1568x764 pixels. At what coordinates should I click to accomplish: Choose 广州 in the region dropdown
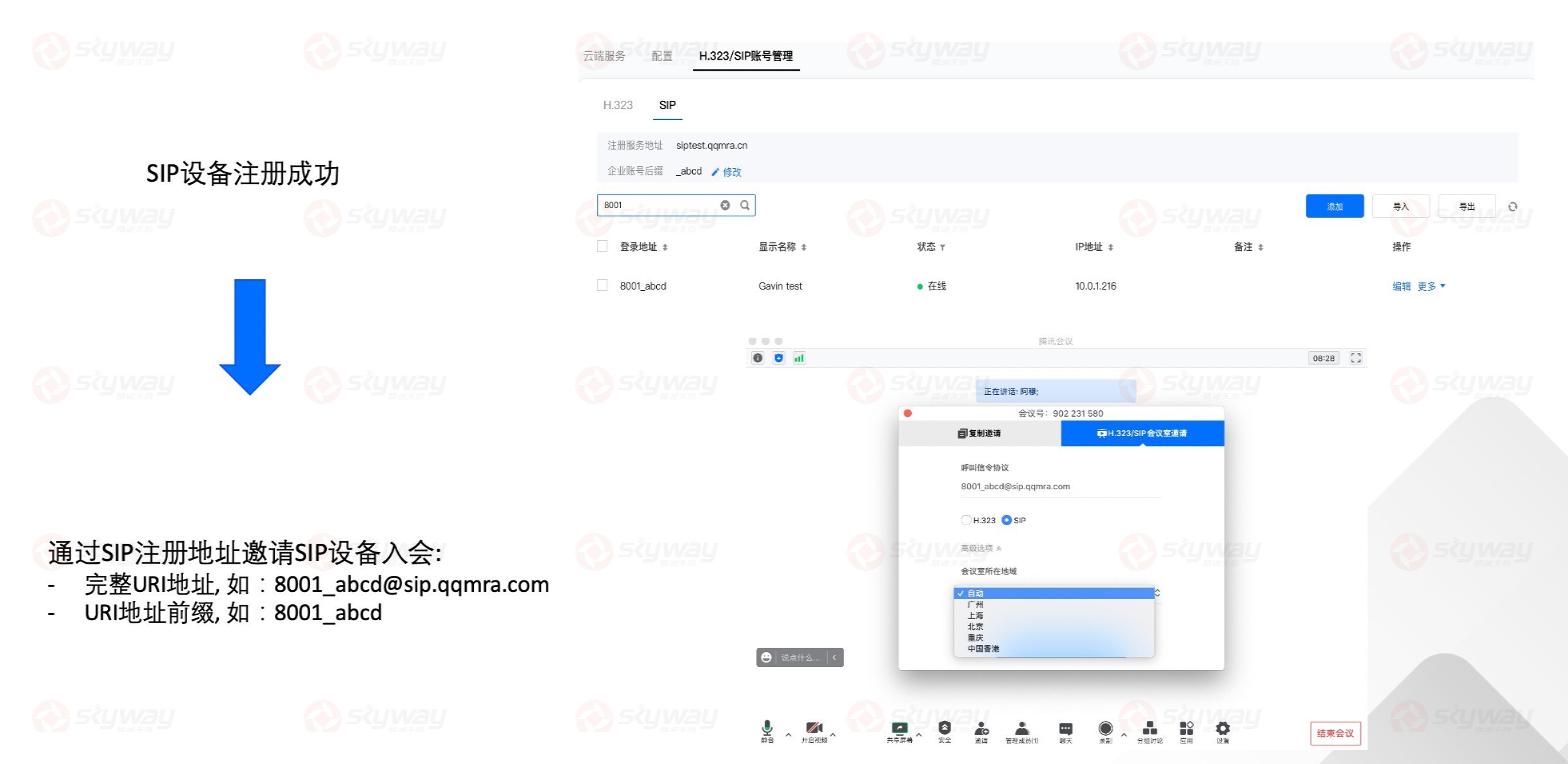coord(1054,604)
